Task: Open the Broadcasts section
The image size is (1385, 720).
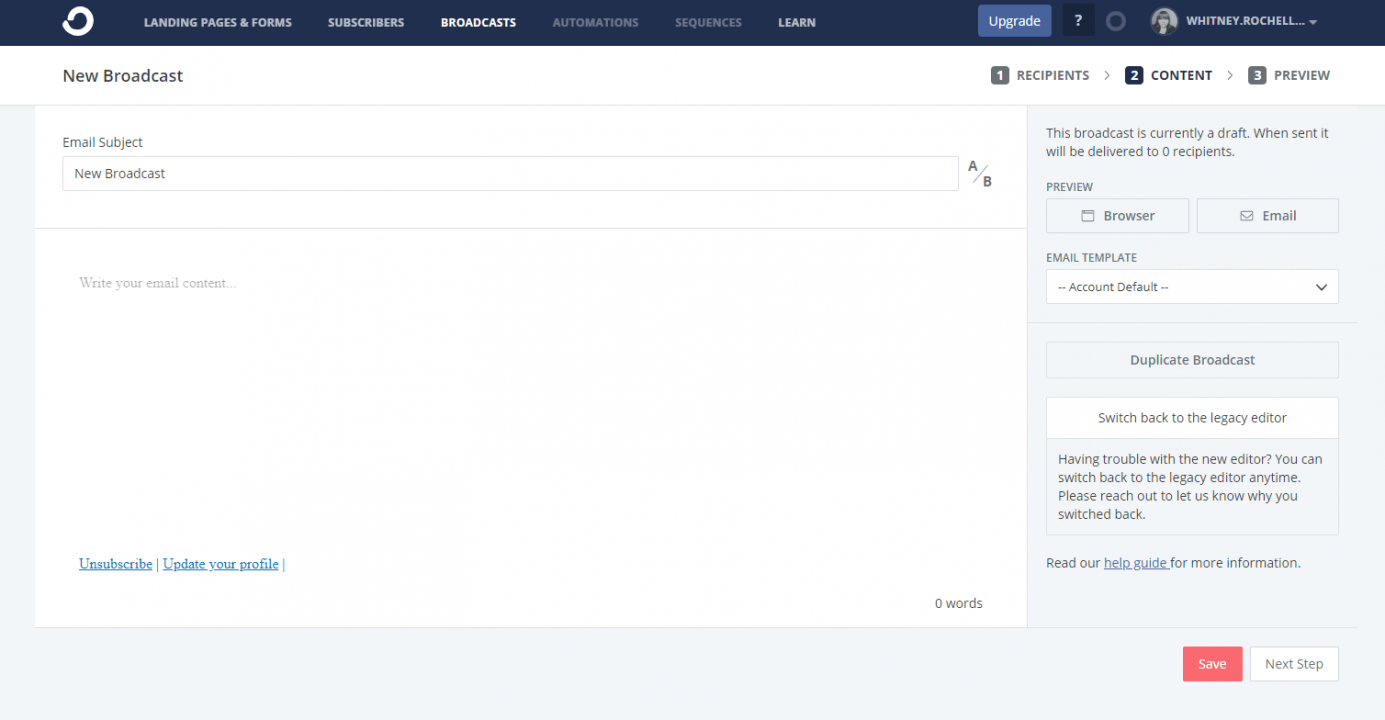Action: point(478,22)
